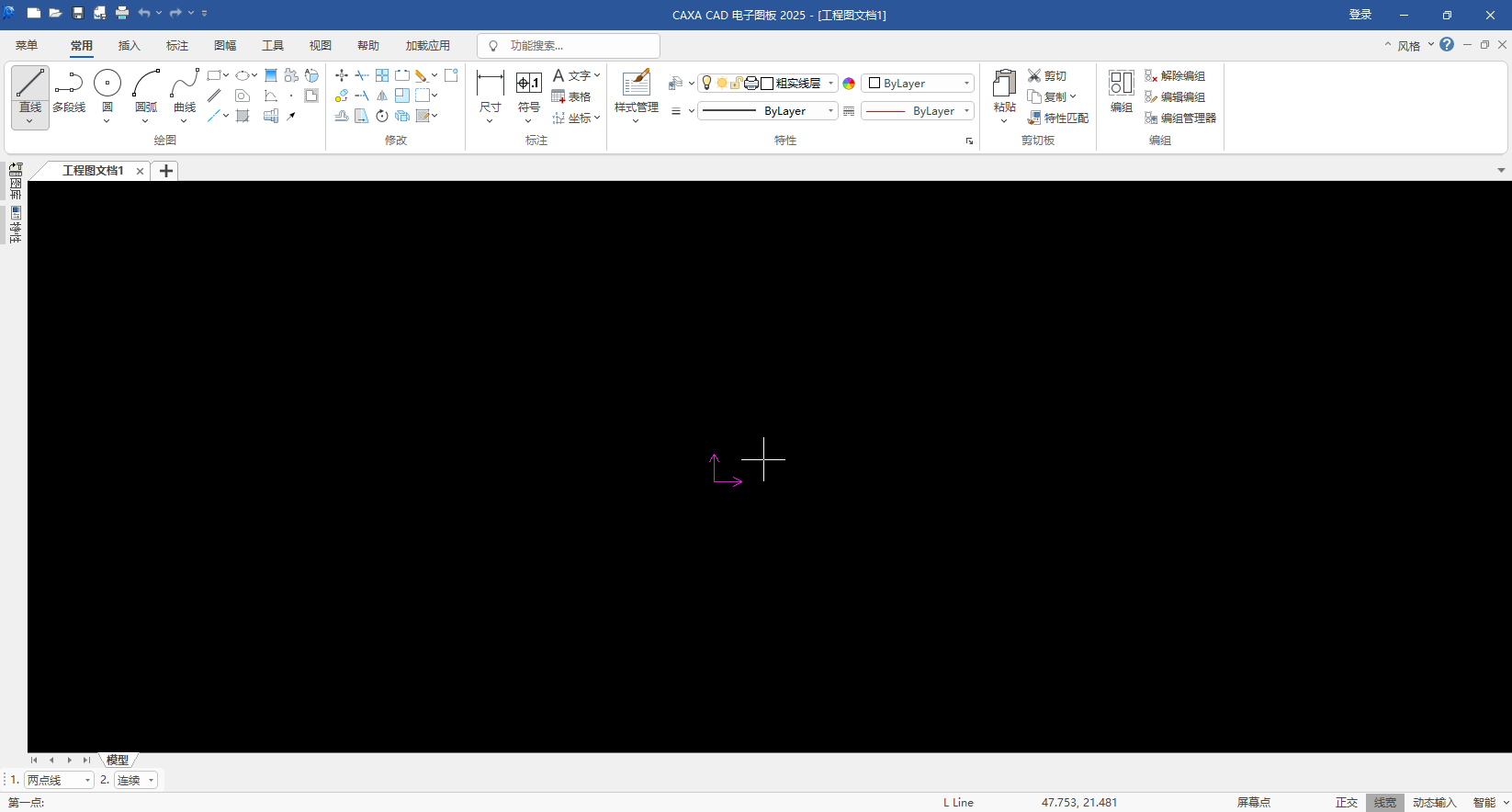Open the 粗实线层 layer dropdown
The image size is (1512, 812).
pos(830,84)
